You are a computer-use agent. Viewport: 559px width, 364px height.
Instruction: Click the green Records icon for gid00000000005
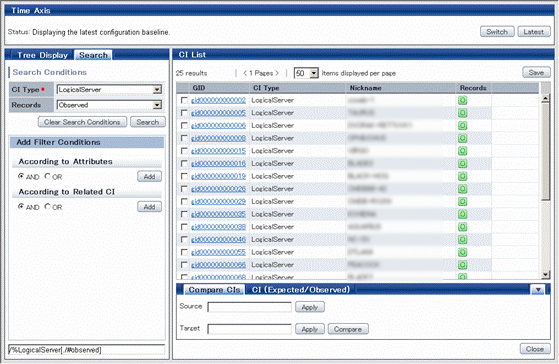coord(462,113)
